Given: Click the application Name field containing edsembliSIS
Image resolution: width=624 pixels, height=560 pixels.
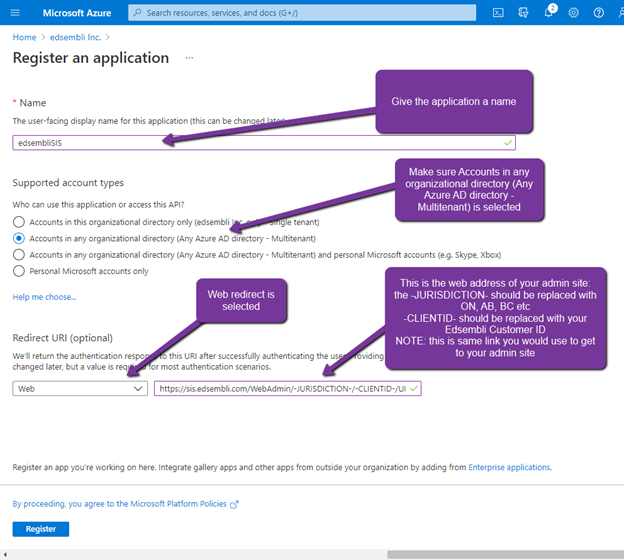Looking at the screenshot, I should pos(264,143).
